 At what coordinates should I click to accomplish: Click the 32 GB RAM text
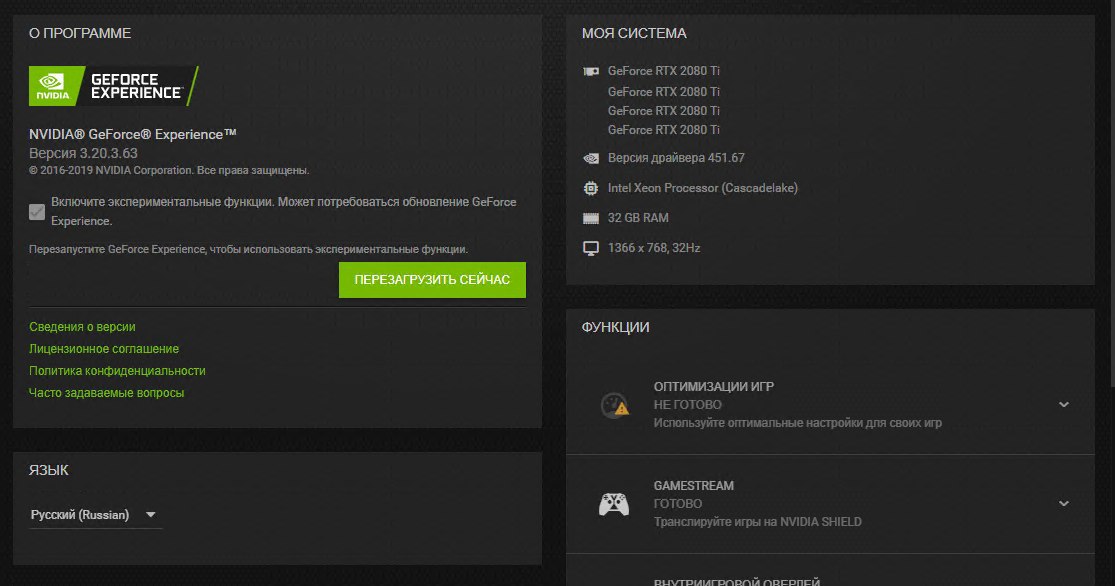(638, 218)
